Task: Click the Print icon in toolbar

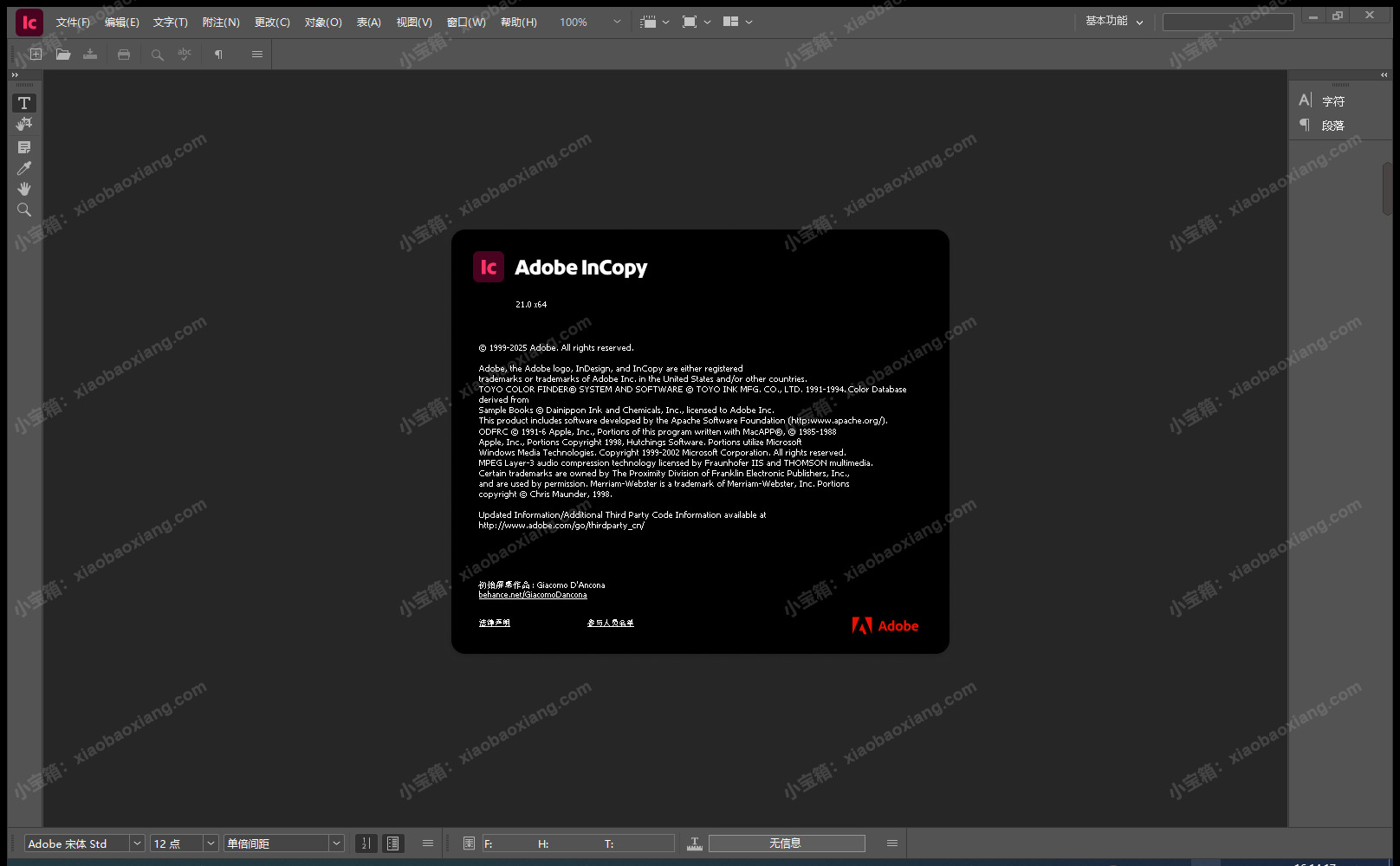Action: (124, 55)
